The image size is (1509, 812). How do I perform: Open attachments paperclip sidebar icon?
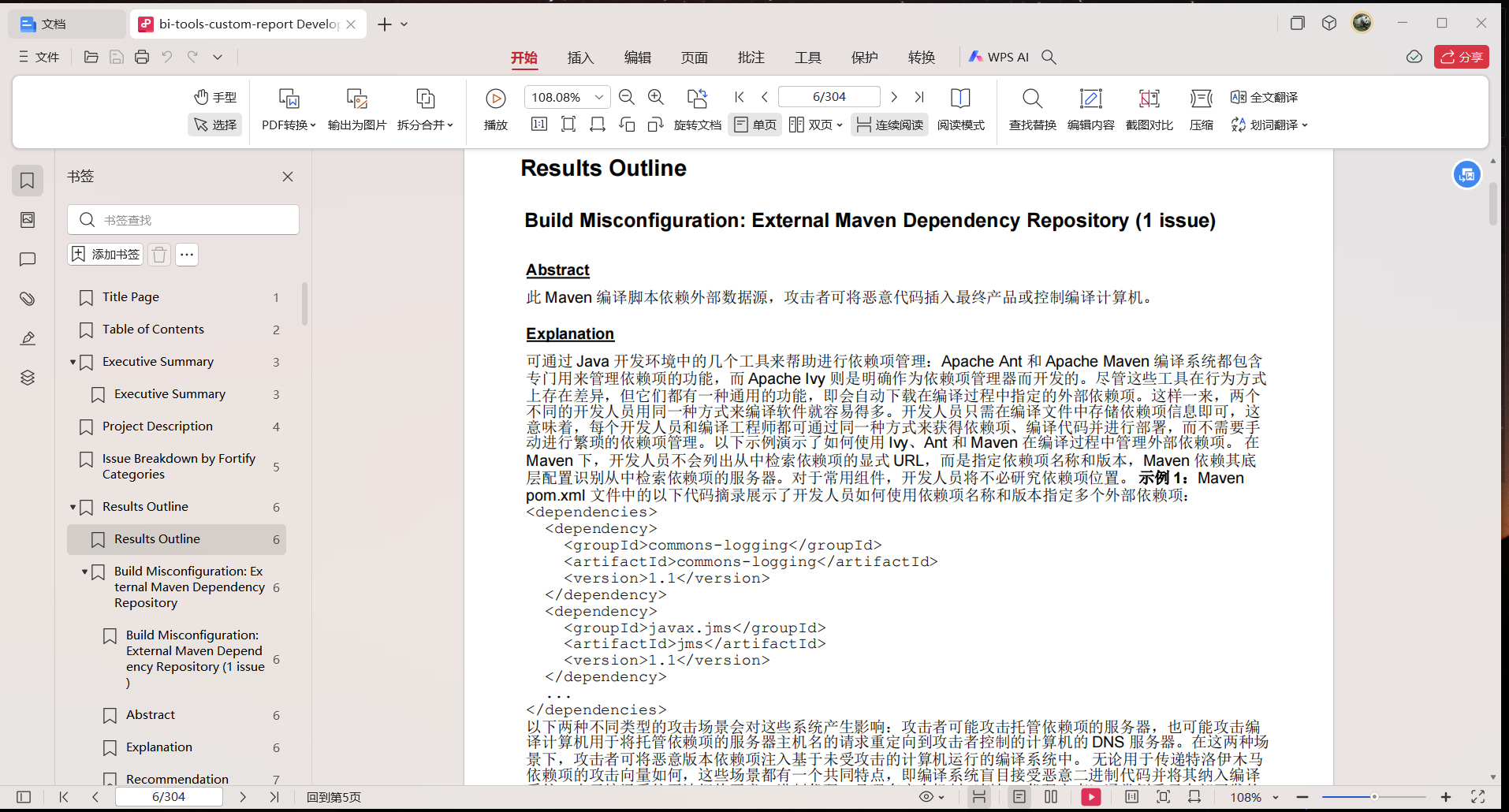pyautogui.click(x=28, y=299)
